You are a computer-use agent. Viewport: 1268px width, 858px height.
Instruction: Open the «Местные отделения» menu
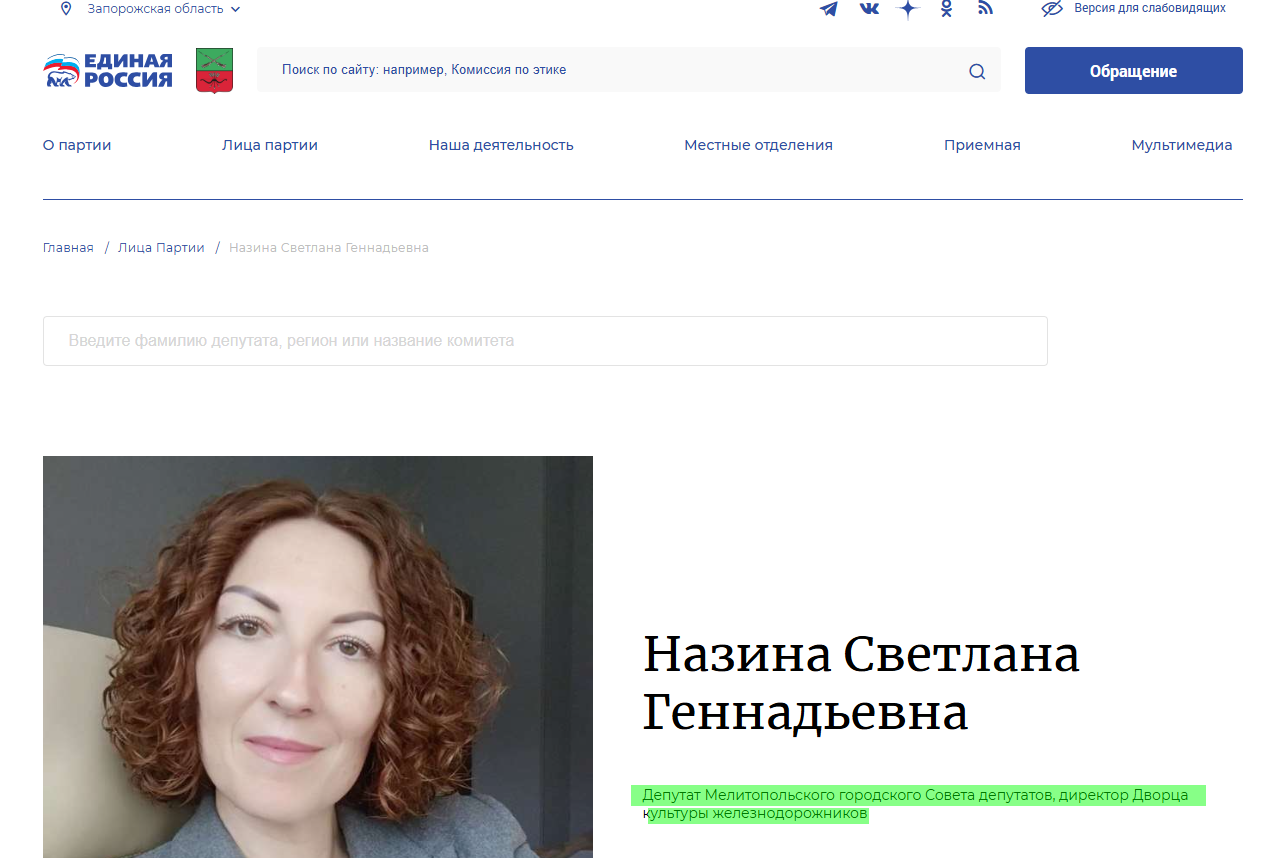click(758, 145)
